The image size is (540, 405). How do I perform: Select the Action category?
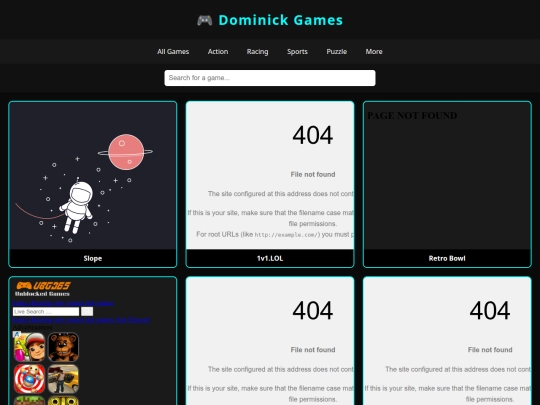(218, 51)
